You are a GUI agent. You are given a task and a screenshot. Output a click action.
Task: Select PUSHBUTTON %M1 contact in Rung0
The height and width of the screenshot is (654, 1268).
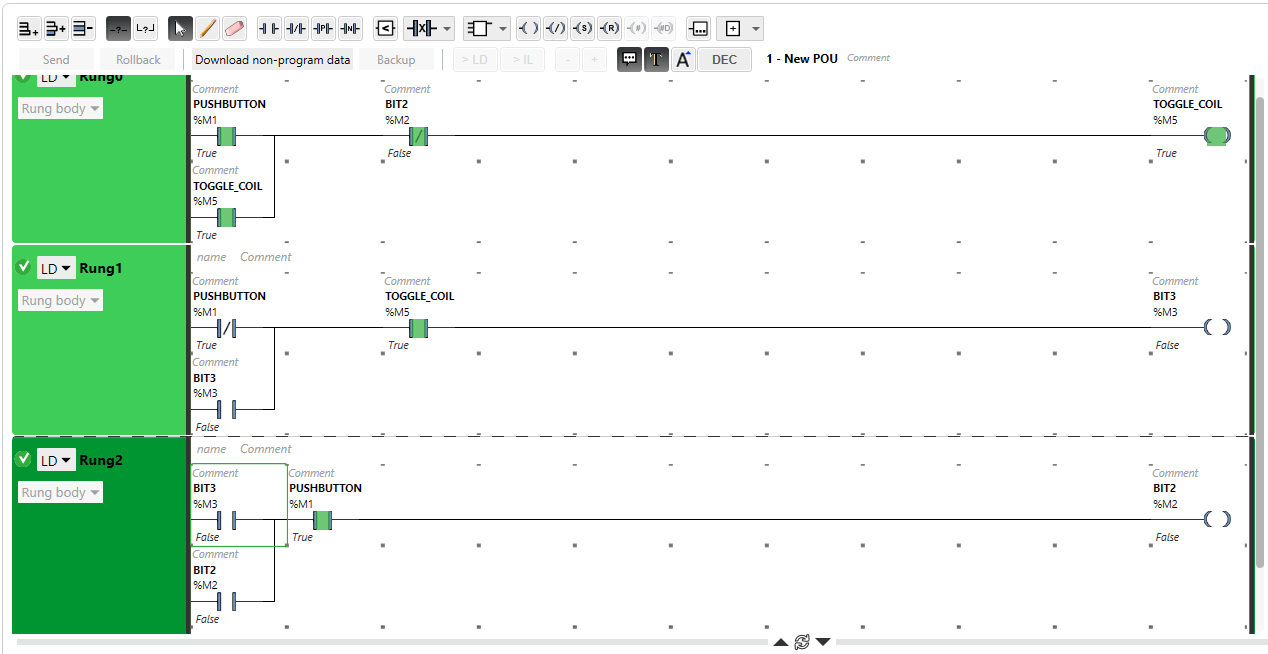pos(227,136)
